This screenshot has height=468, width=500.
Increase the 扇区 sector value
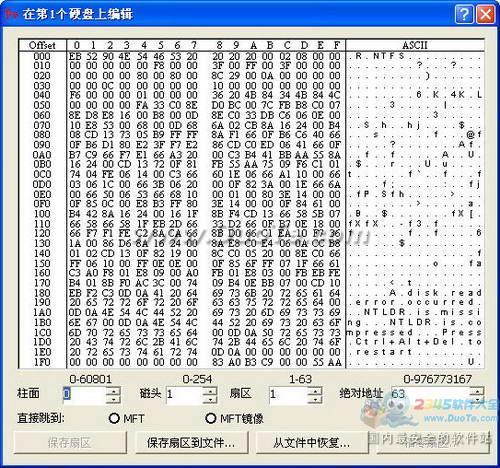click(315, 391)
